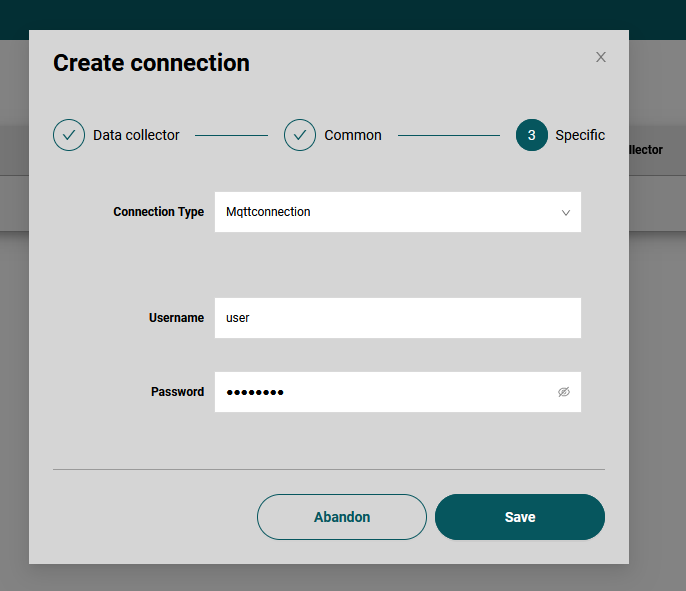The height and width of the screenshot is (591, 686).
Task: Switch to the Common step label
Action: (x=353, y=135)
